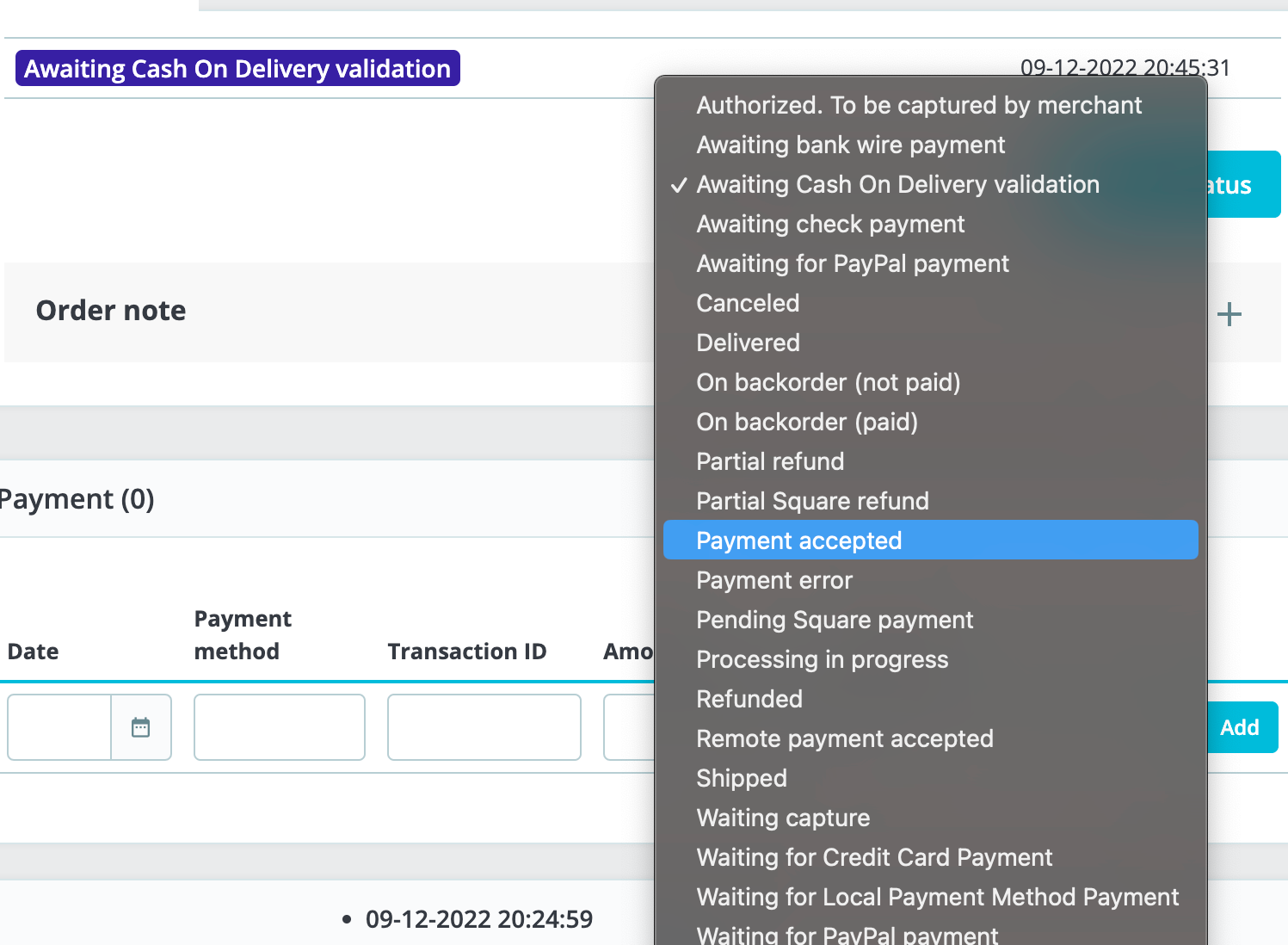The height and width of the screenshot is (945, 1288).
Task: Select 'Remote payment accepted' option
Action: coord(844,738)
